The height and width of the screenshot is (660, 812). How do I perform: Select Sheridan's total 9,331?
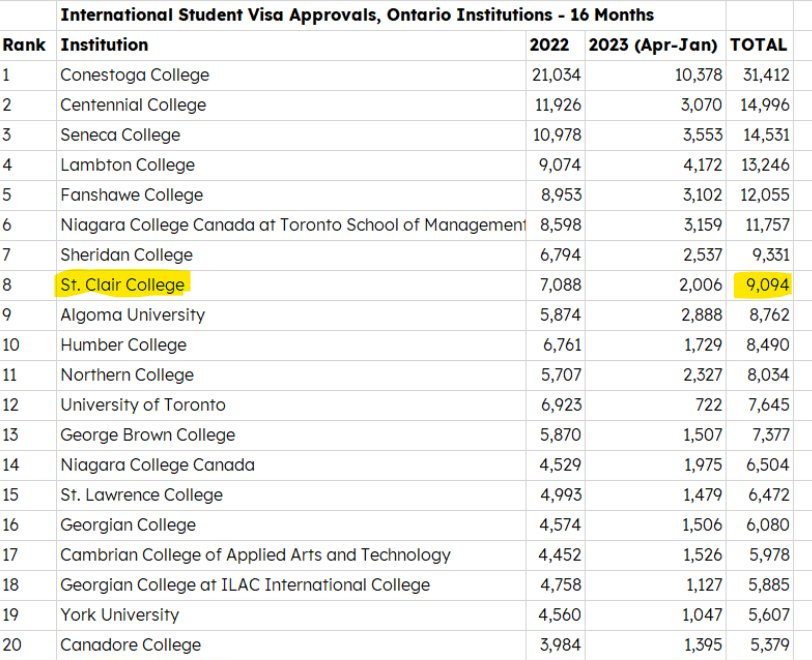(x=759, y=255)
